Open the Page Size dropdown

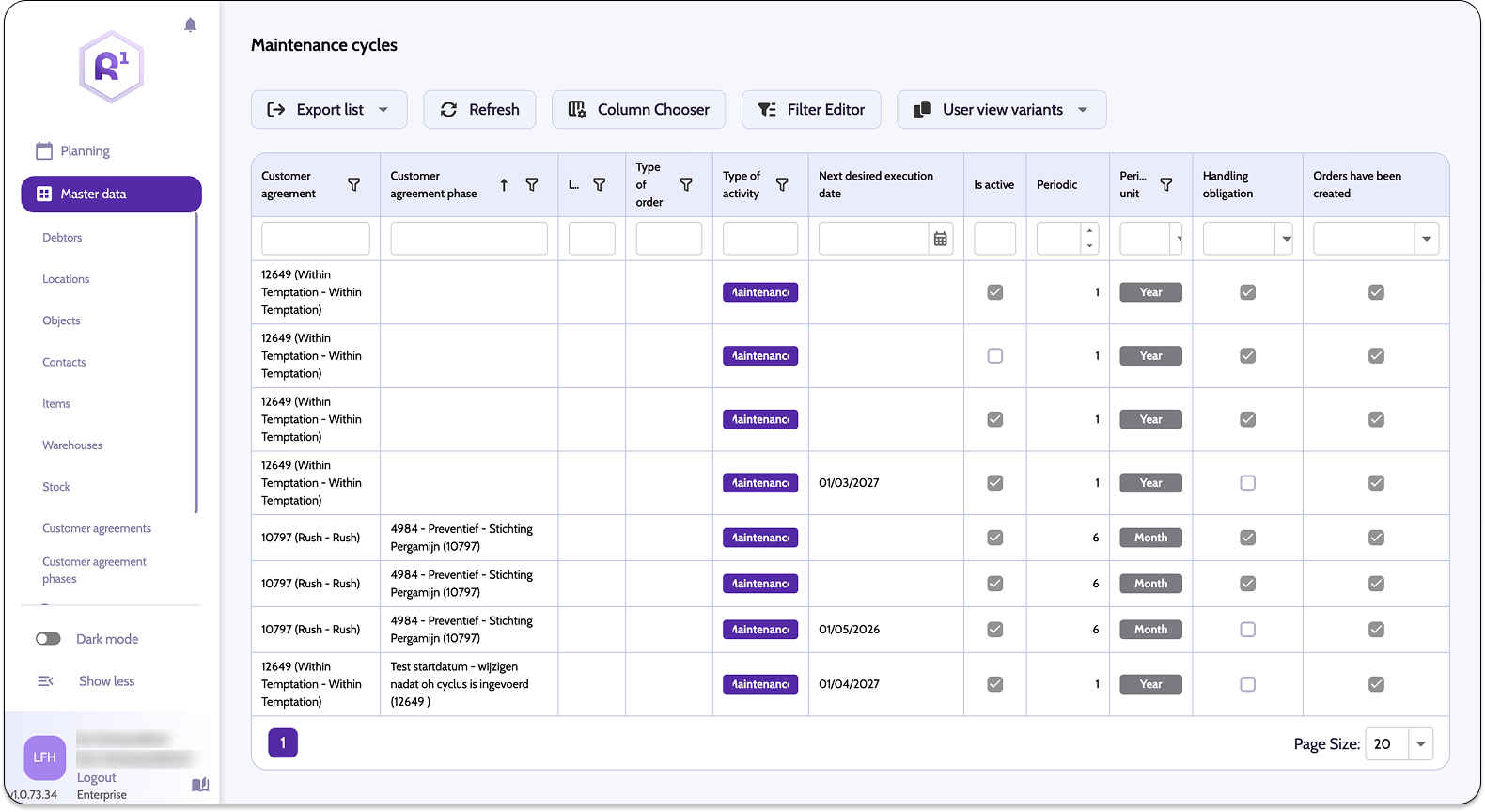(x=1420, y=744)
